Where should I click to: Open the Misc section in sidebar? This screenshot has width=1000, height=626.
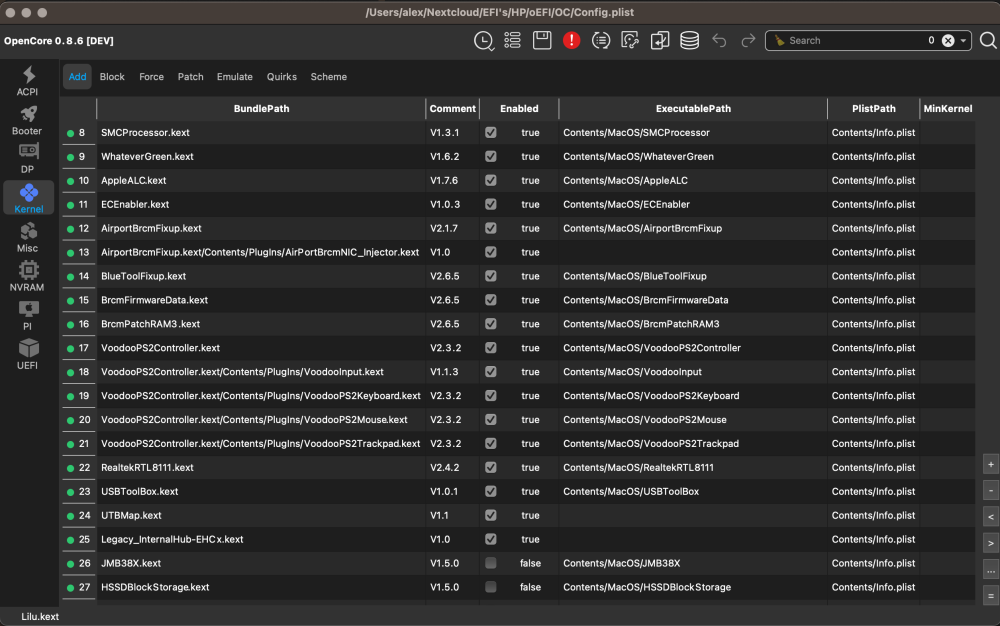point(27,238)
